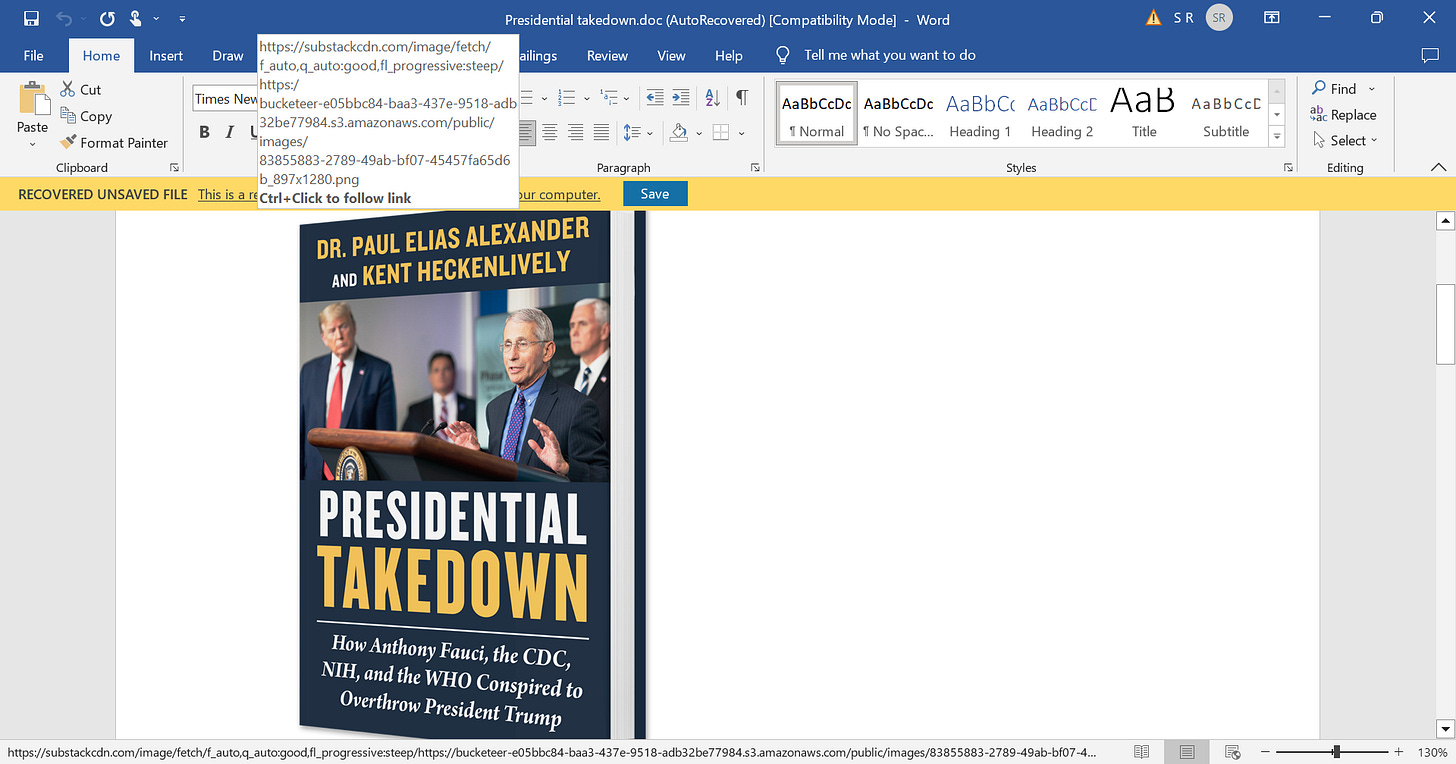Apply the Heading 2 style

point(1062,114)
